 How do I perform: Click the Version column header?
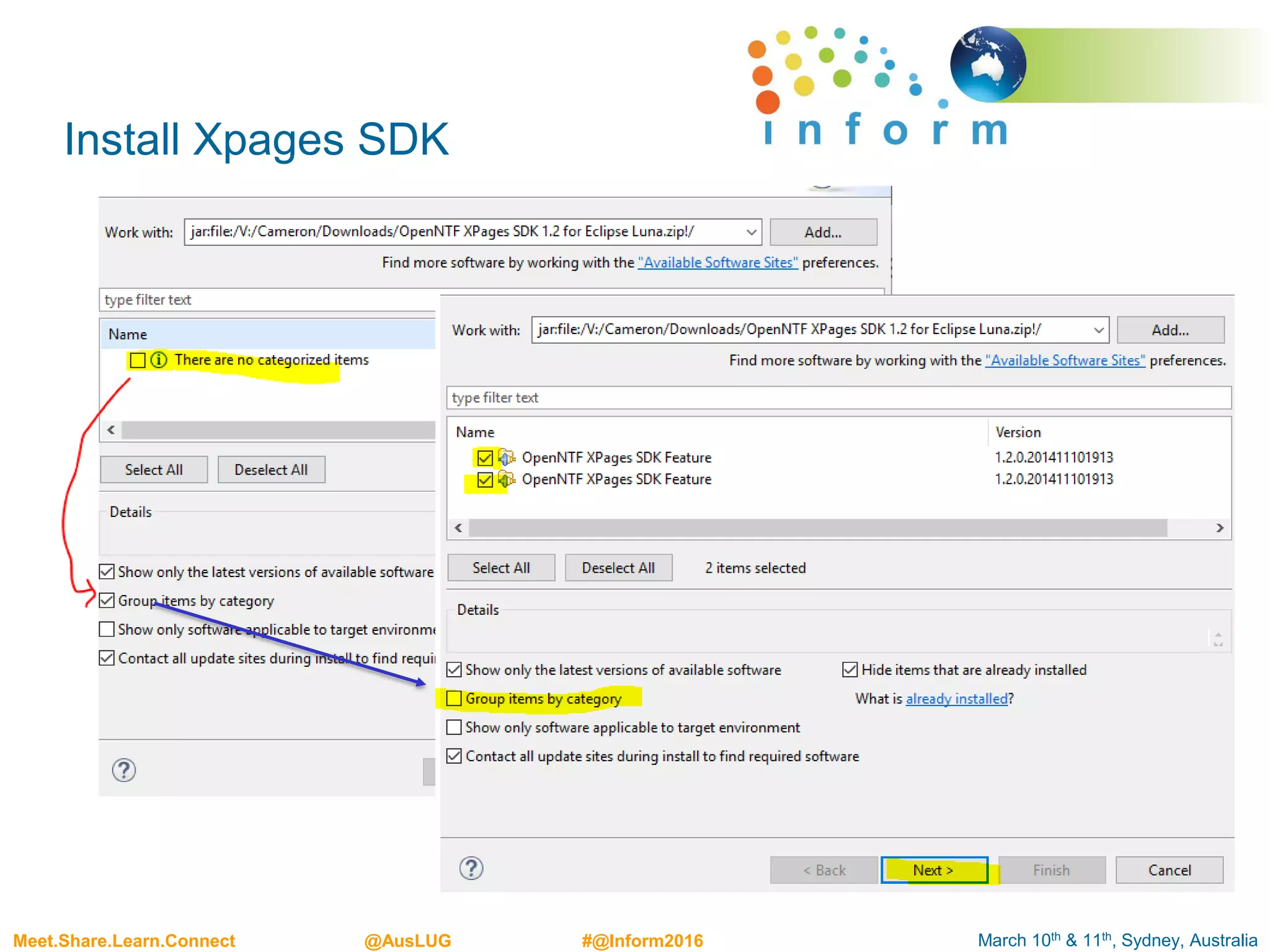click(1018, 432)
